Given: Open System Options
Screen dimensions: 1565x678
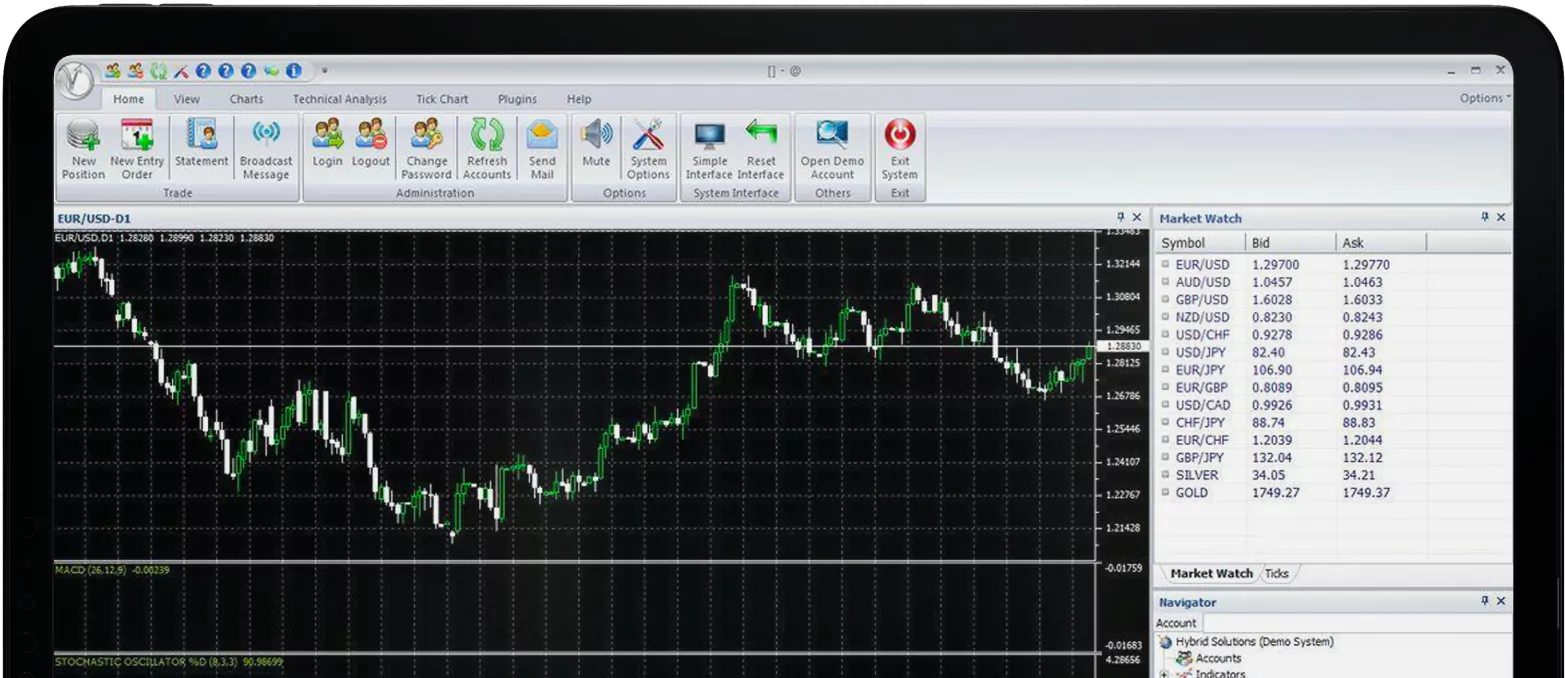Looking at the screenshot, I should tap(648, 149).
